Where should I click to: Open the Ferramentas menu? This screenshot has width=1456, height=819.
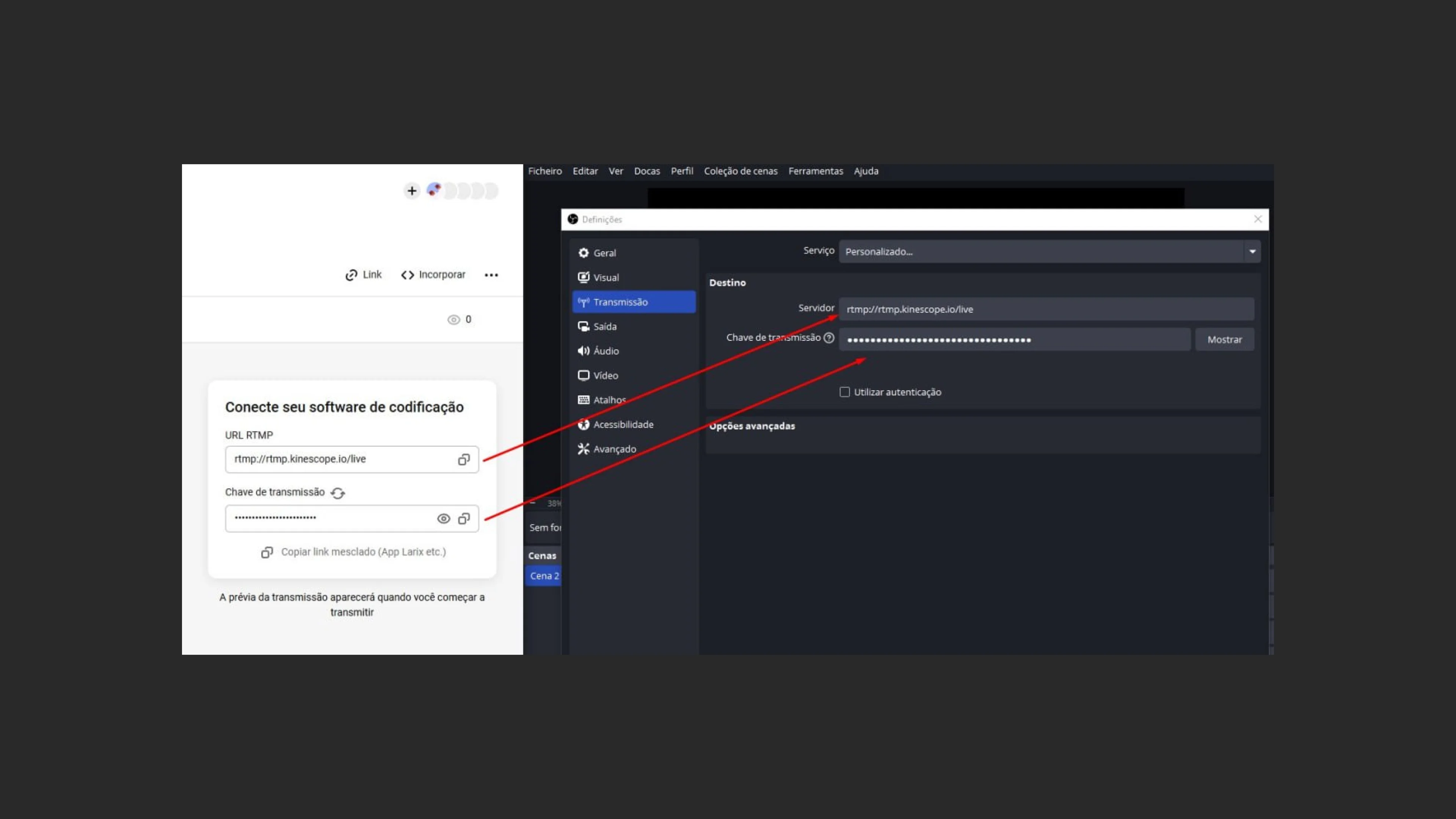pyautogui.click(x=815, y=171)
